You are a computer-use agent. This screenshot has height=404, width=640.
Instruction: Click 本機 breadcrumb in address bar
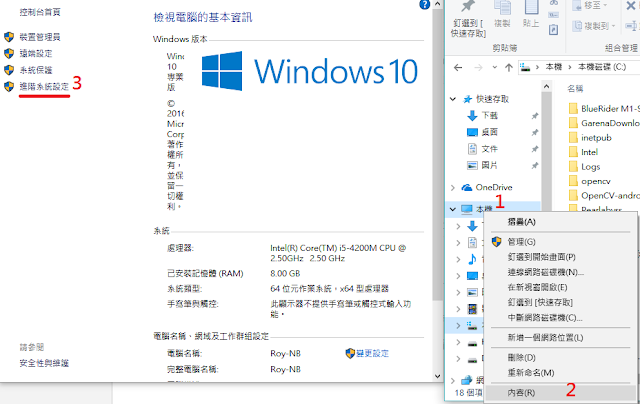click(553, 67)
